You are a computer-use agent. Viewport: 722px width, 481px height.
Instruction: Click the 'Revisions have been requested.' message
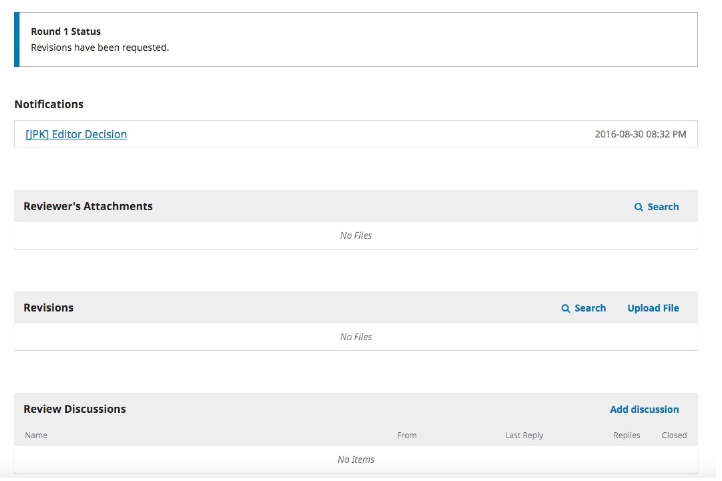tap(100, 47)
